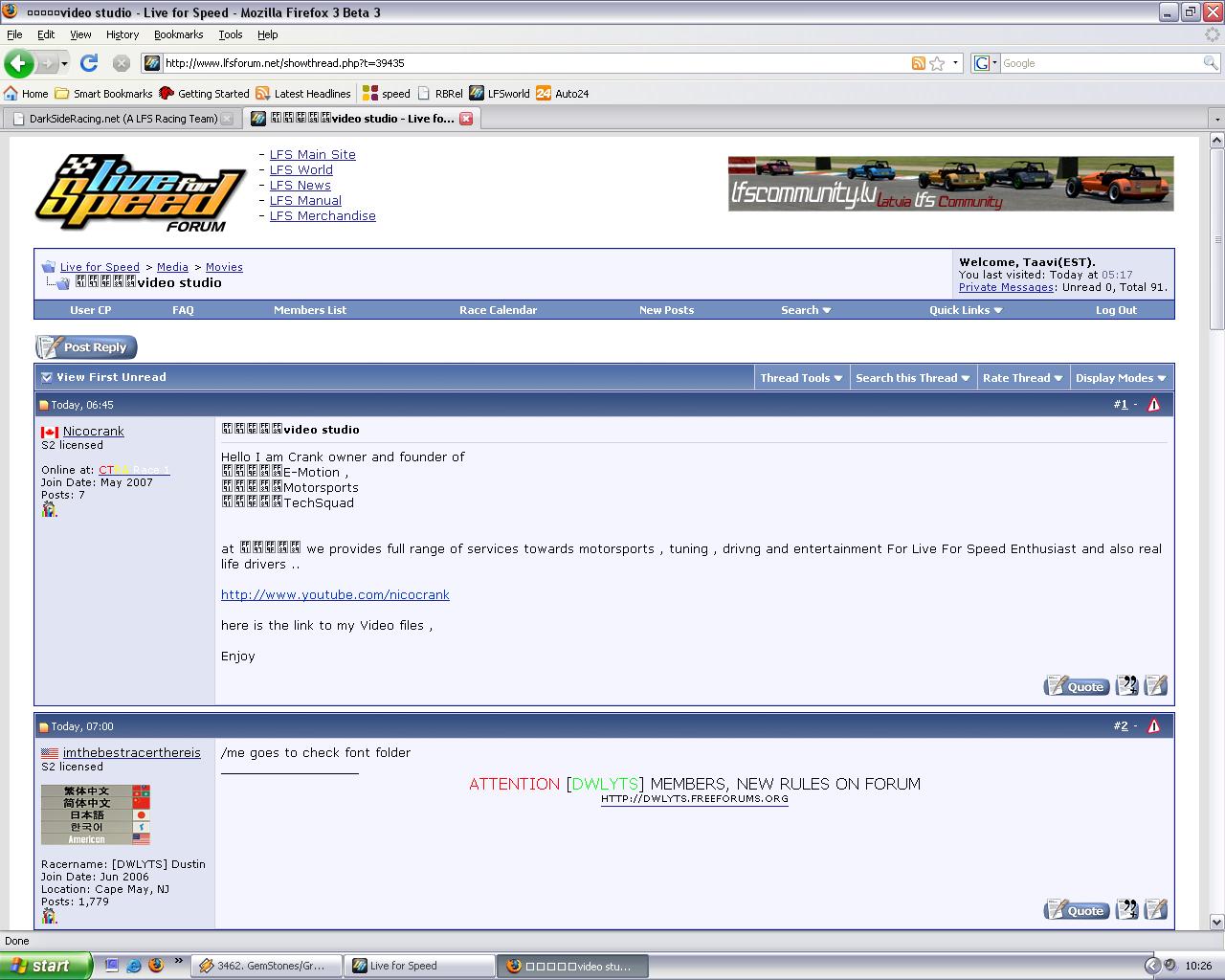Open the Home bookmark
The height and width of the screenshot is (980, 1225).
26,94
